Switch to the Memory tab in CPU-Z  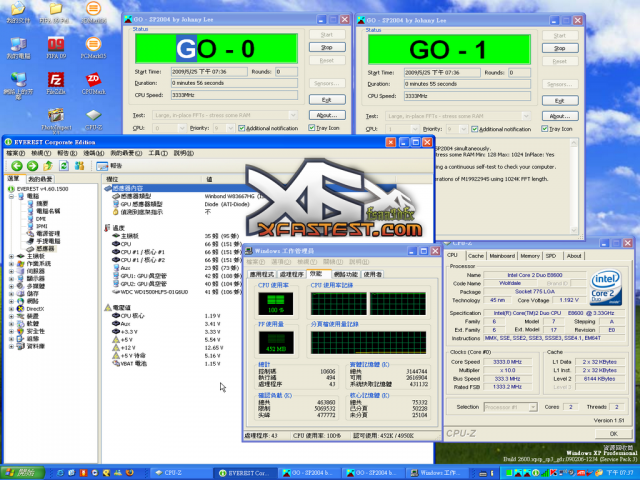point(530,256)
